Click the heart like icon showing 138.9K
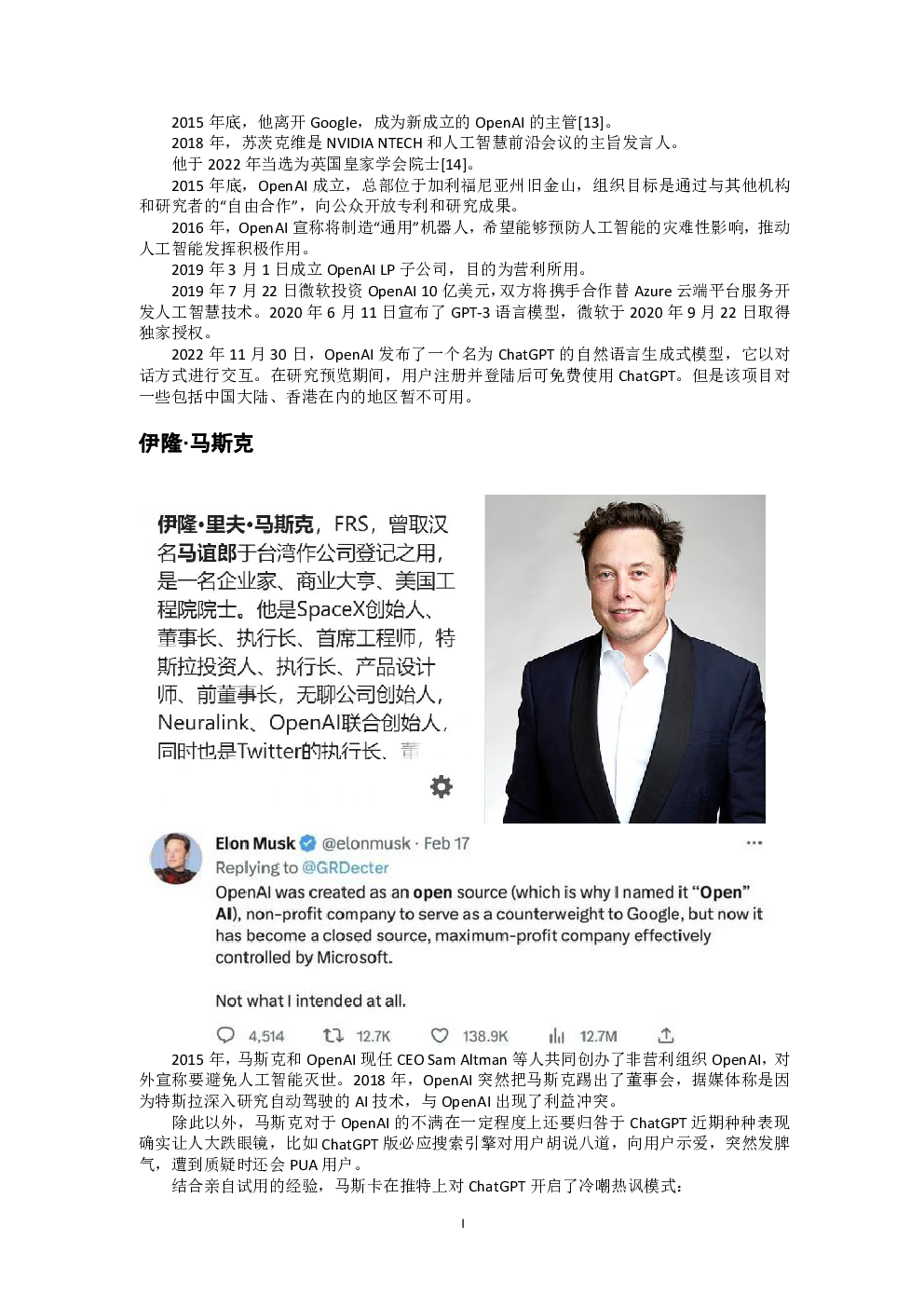Viewport: 924px width, 1307px height. pyautogui.click(x=440, y=1035)
